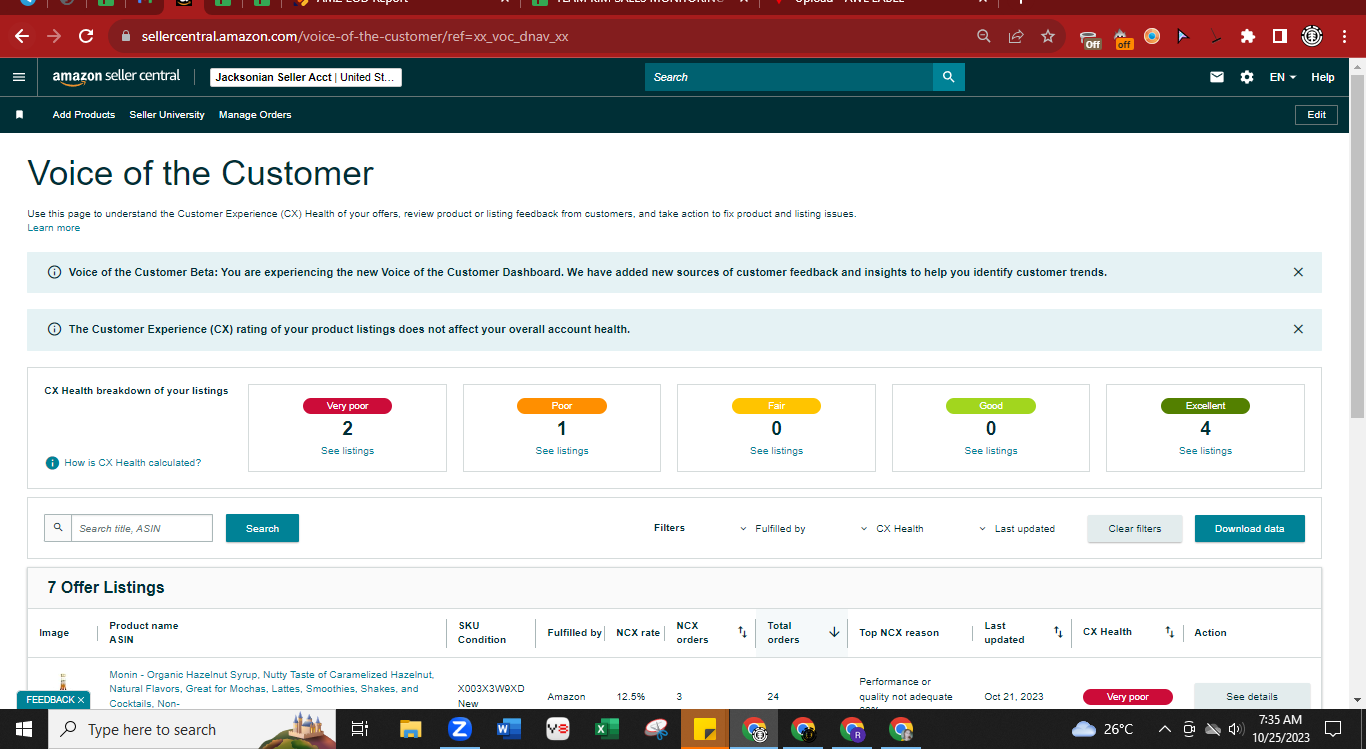Open the EN language dropdown

tap(1282, 77)
